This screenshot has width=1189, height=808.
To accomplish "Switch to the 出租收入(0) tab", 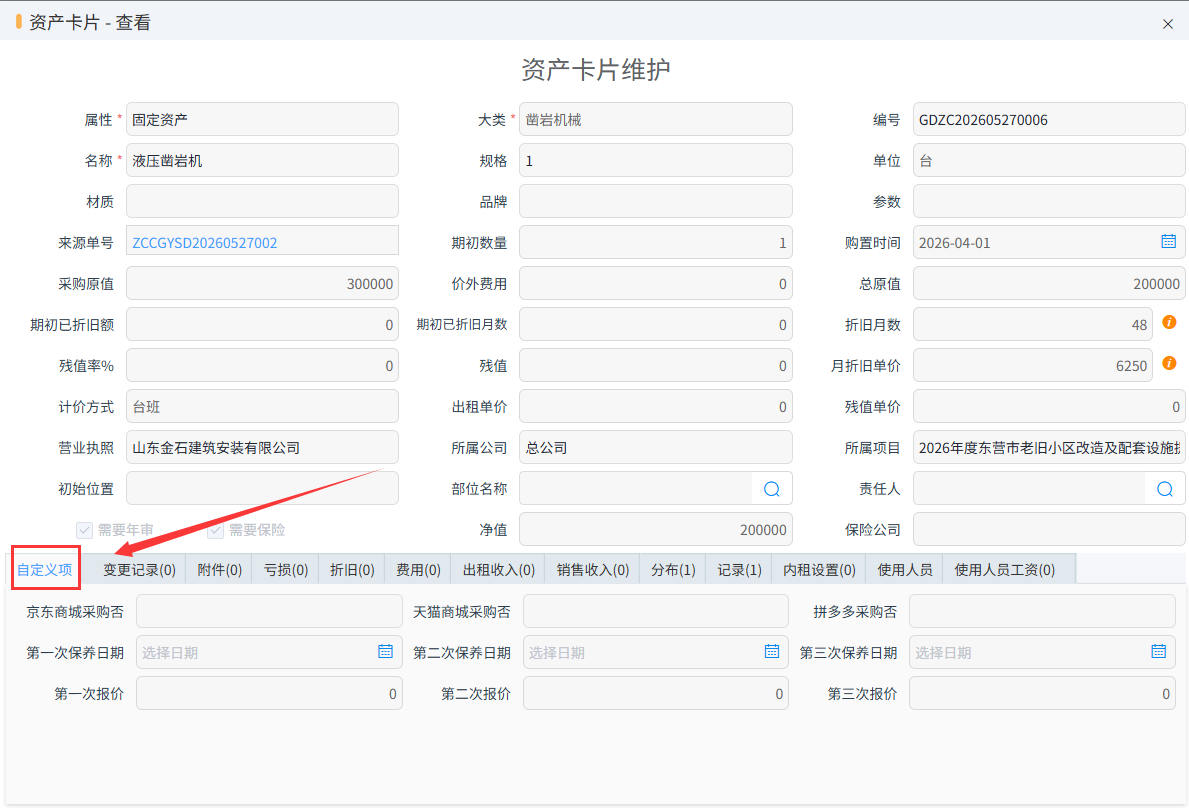I will [x=498, y=569].
